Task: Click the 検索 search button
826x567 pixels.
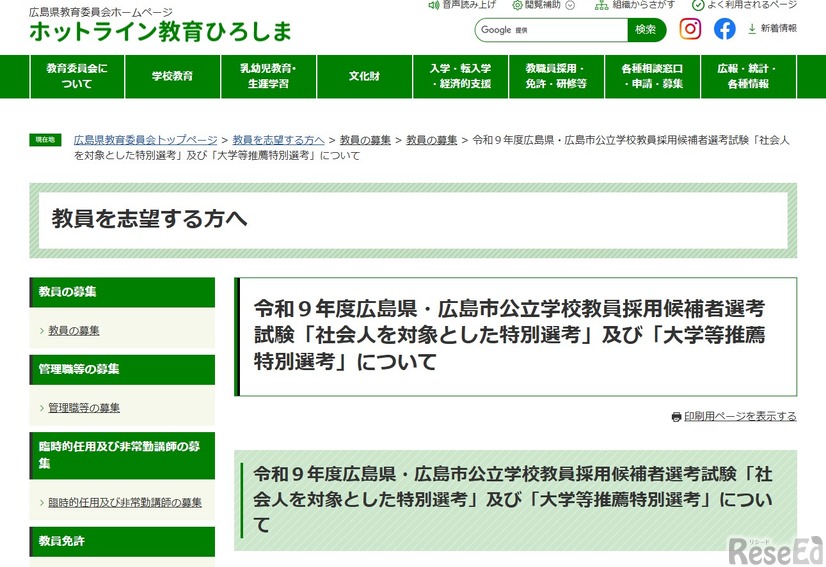Action: click(x=646, y=30)
